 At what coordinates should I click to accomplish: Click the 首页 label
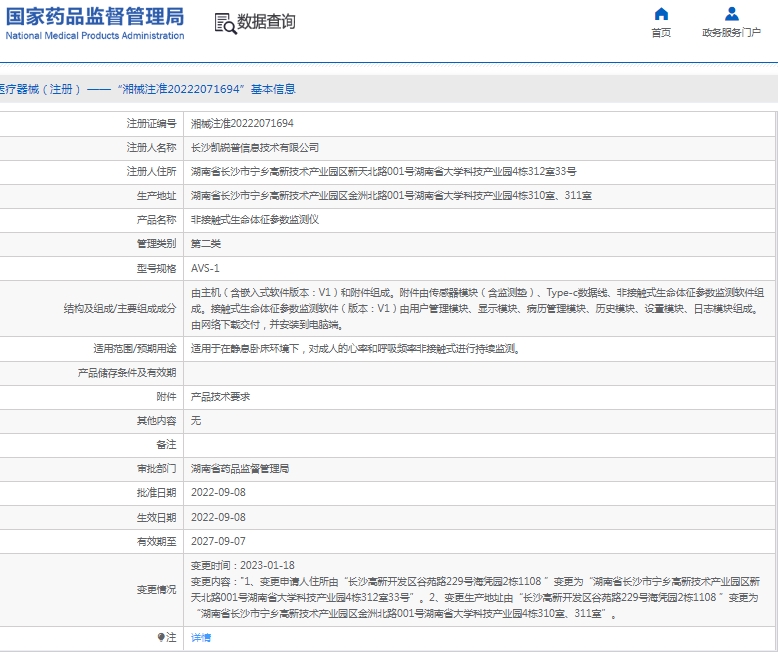tap(661, 33)
